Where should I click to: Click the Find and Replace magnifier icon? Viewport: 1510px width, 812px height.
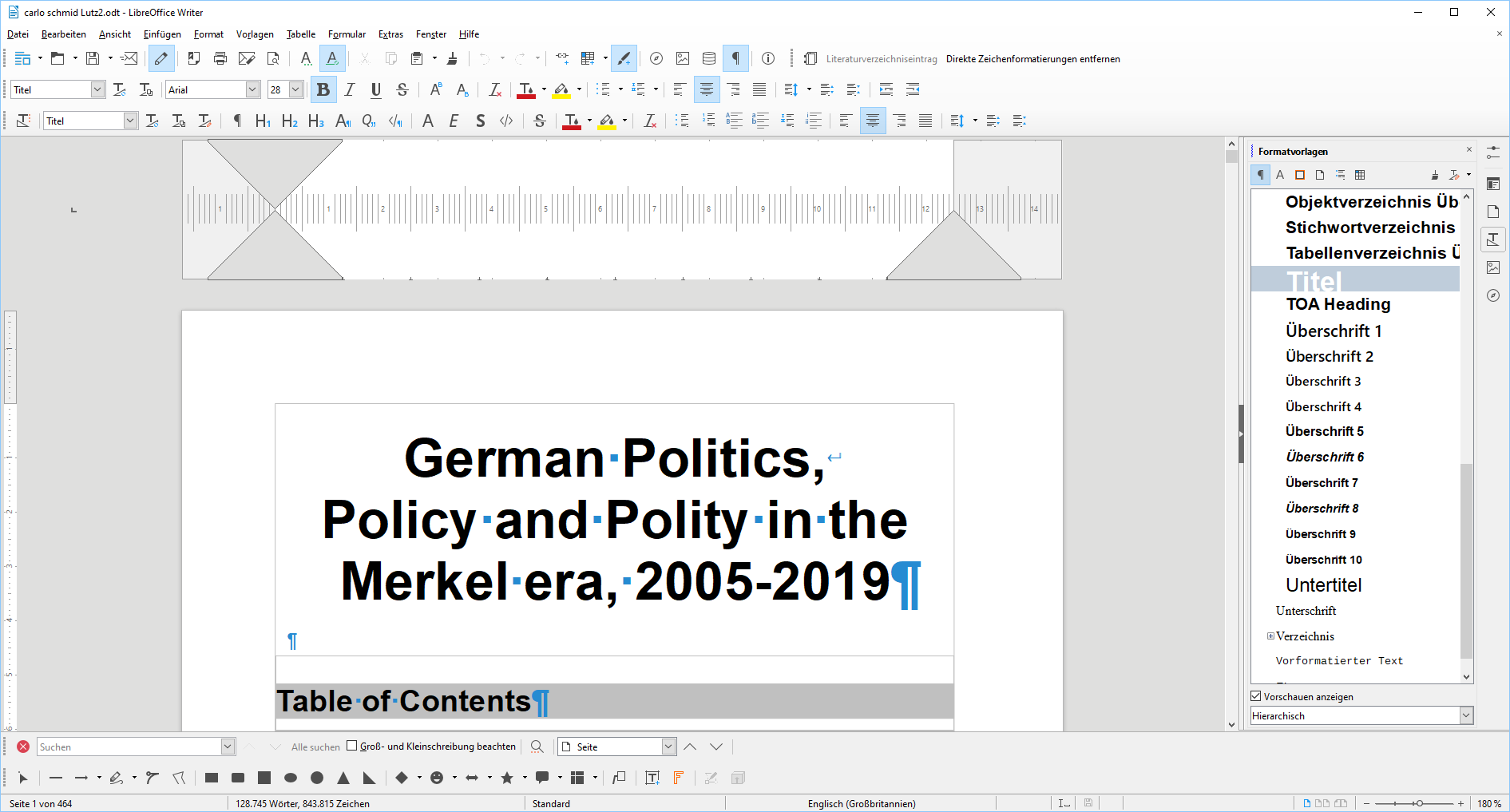pyautogui.click(x=537, y=747)
